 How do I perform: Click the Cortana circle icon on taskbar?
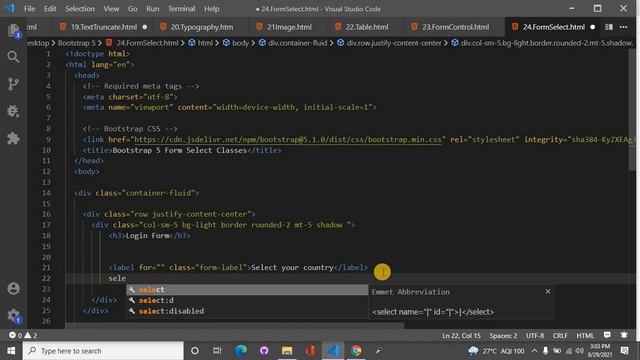(x=195, y=351)
